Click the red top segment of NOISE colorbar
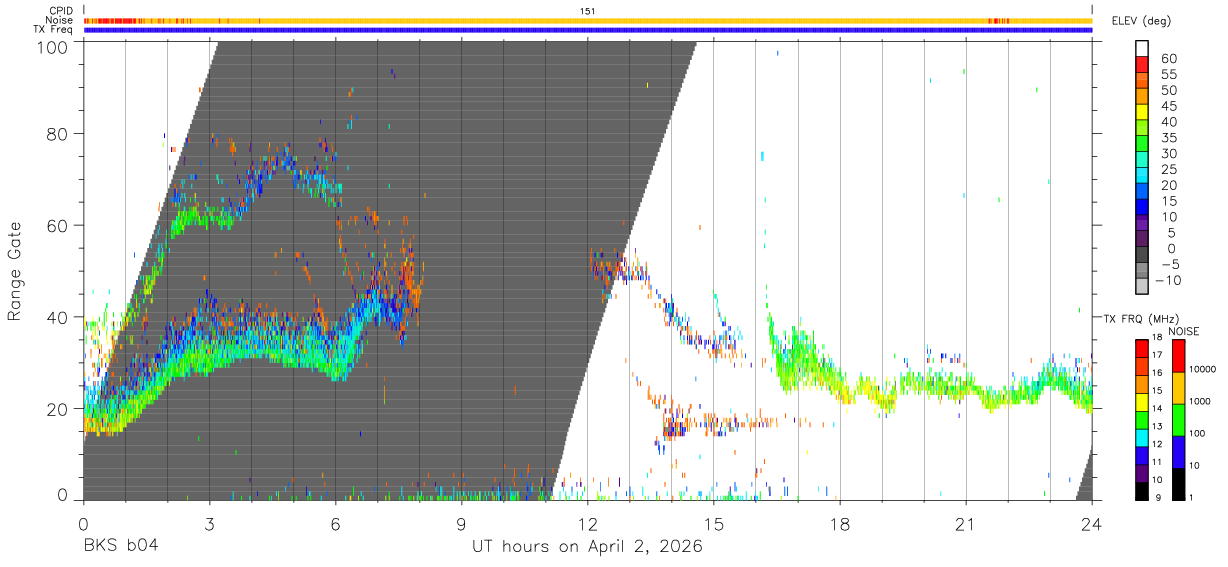This screenshot has height=567, width=1228. pos(1179,355)
